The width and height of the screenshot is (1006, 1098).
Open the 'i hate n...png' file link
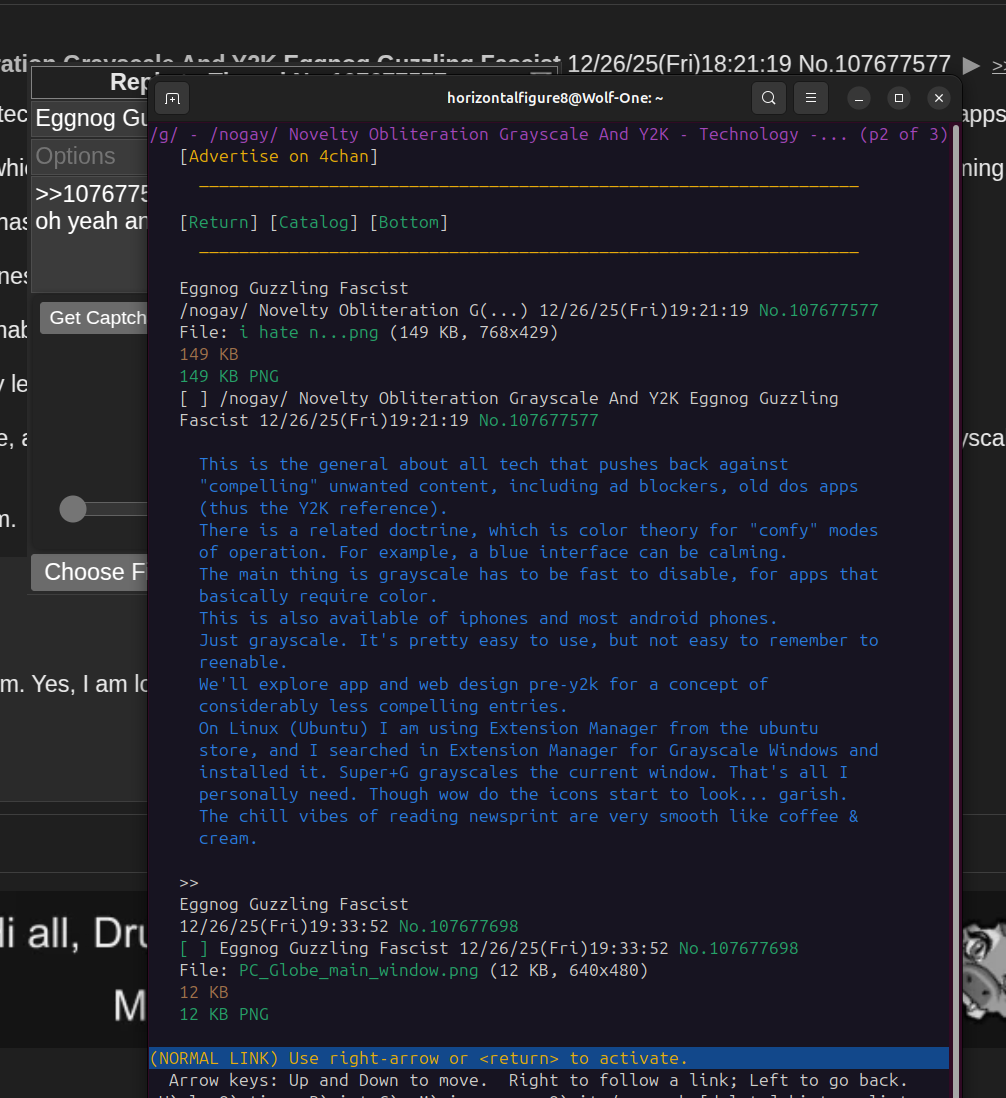[x=309, y=332]
